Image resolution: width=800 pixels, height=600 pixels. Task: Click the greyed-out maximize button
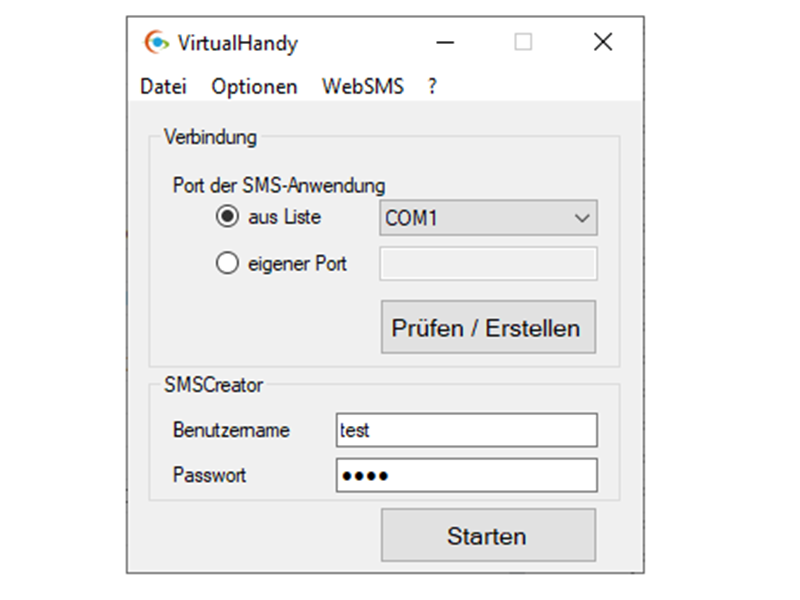pos(523,42)
